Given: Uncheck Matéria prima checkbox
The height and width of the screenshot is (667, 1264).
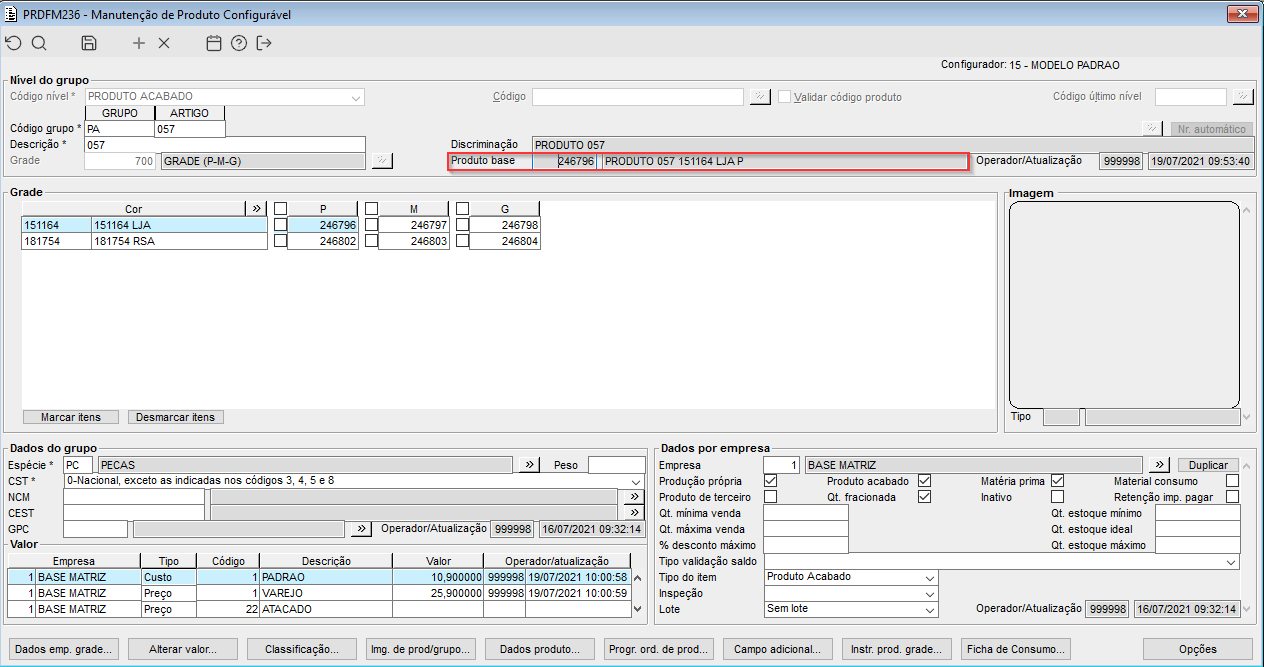Looking at the screenshot, I should pos(1057,481).
